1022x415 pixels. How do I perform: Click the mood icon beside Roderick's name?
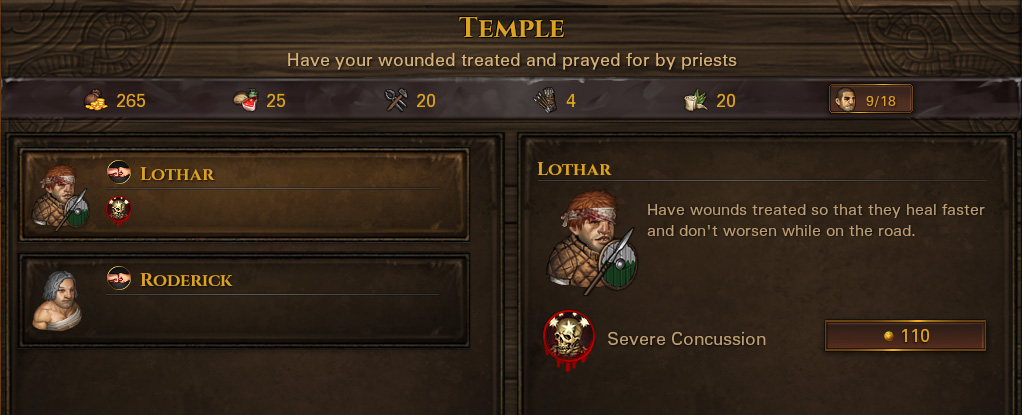pyautogui.click(x=119, y=278)
